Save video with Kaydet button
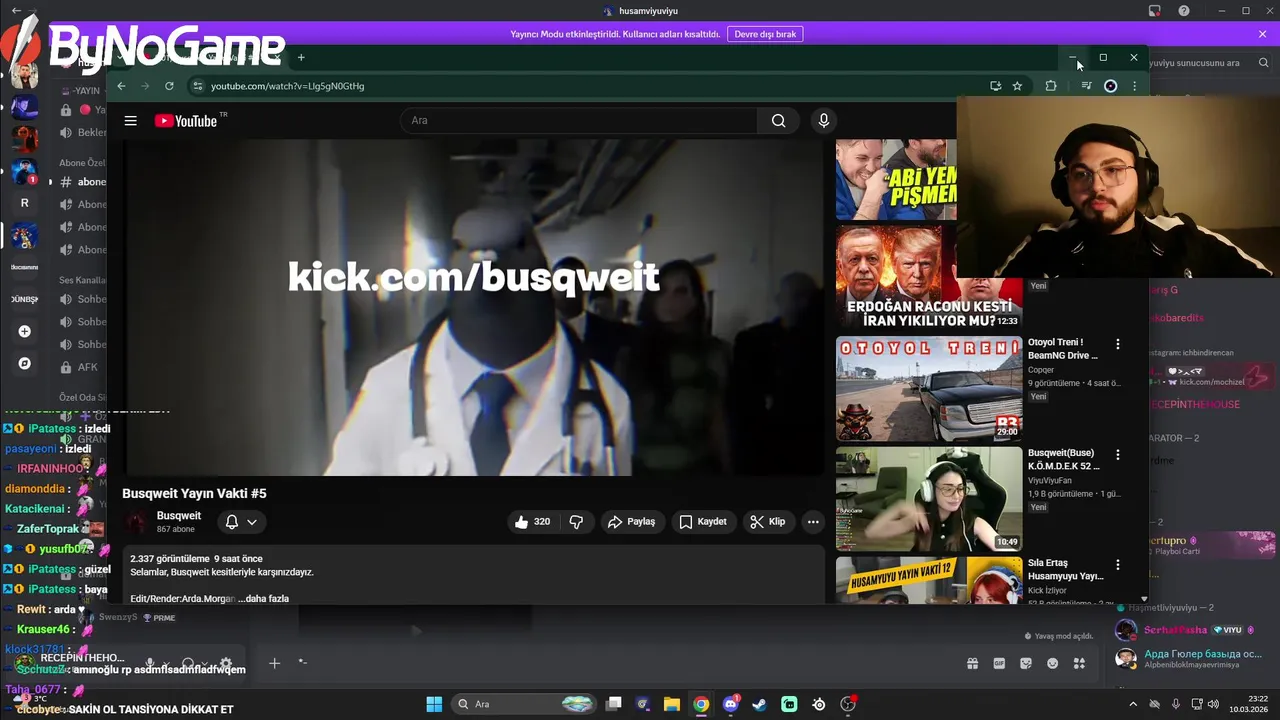 click(x=703, y=522)
